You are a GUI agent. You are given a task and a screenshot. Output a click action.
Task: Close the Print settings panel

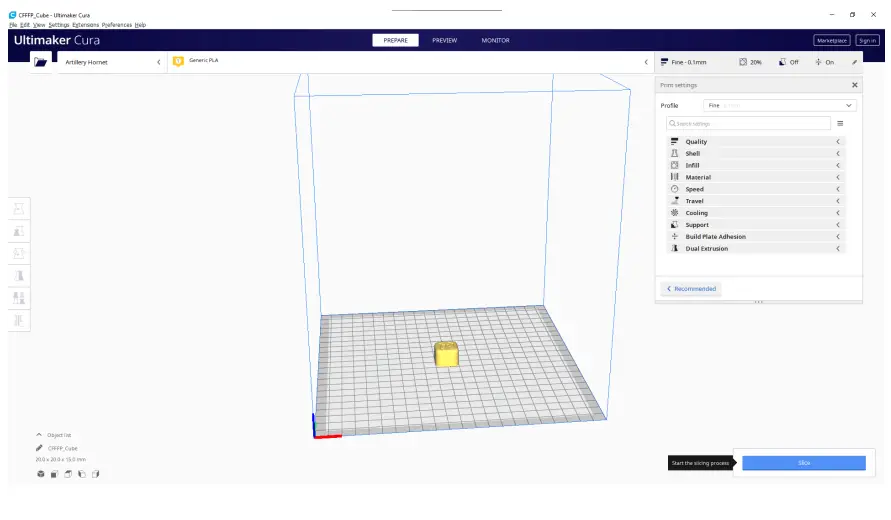coord(855,85)
